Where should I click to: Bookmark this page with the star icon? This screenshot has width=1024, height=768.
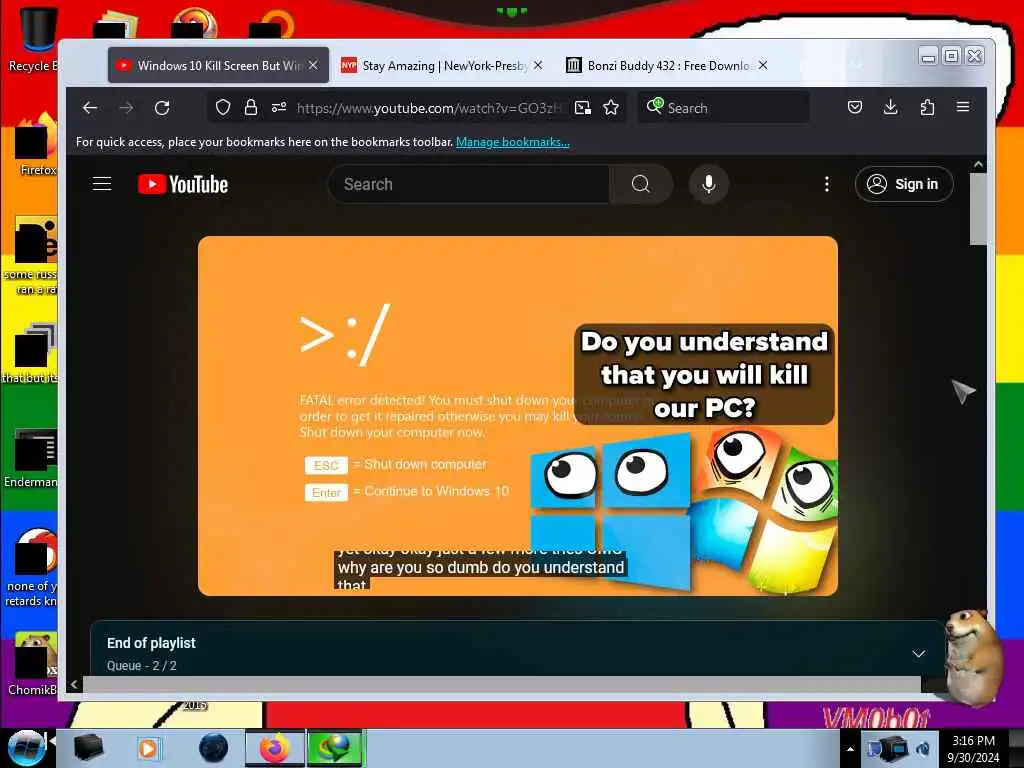click(x=611, y=108)
